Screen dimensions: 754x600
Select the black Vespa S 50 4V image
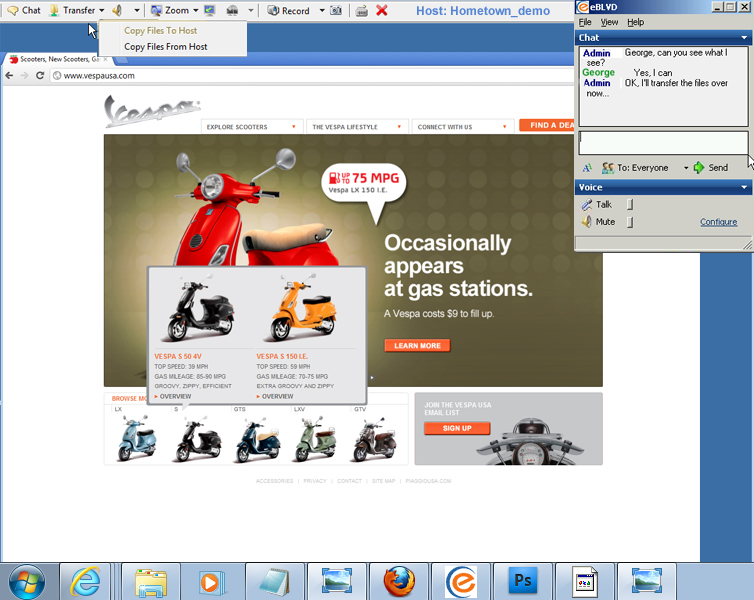tap(200, 310)
